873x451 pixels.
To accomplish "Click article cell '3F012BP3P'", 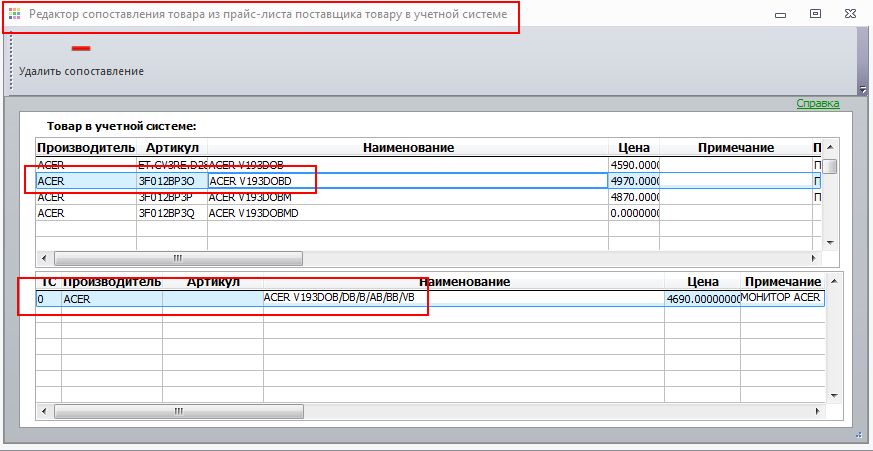I will 172,197.
